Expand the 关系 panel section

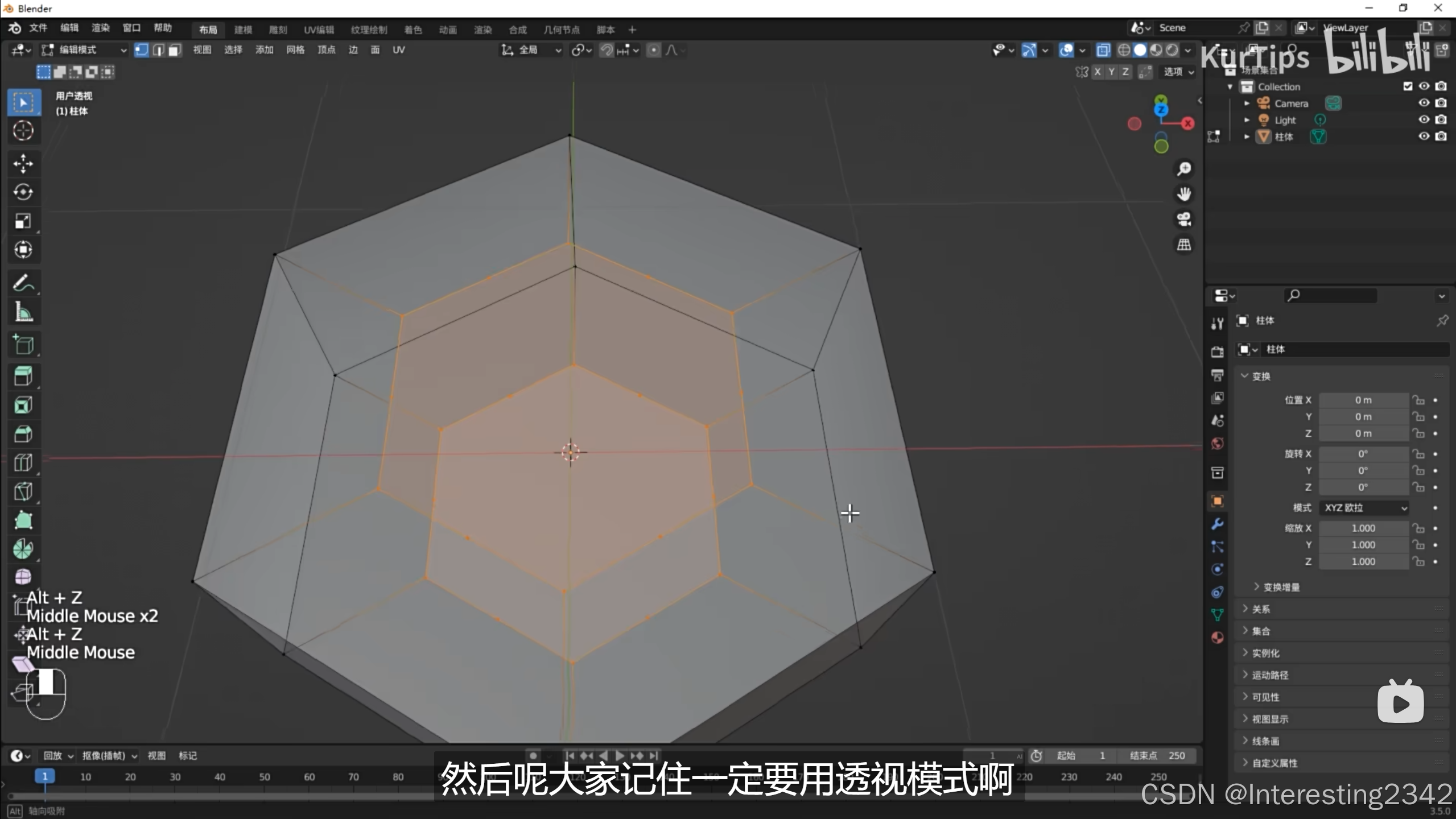click(1260, 609)
